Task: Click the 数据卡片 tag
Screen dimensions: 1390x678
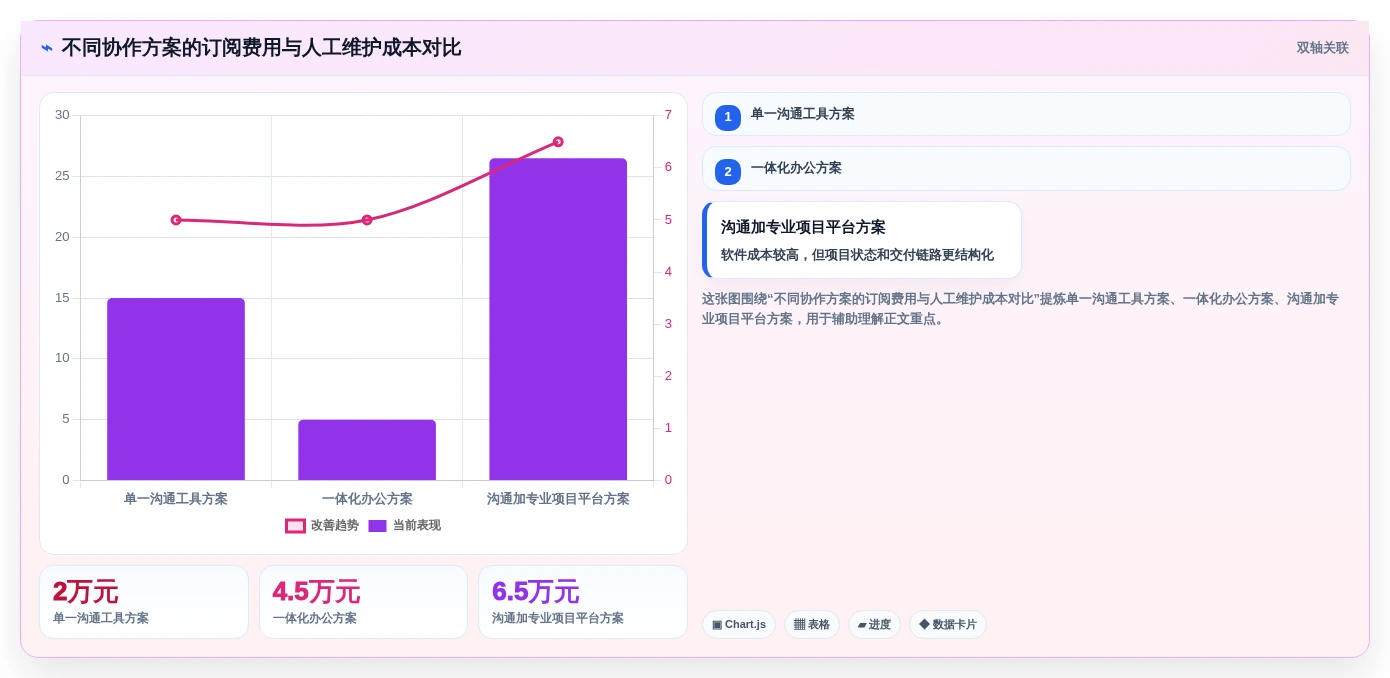Action: (948, 625)
